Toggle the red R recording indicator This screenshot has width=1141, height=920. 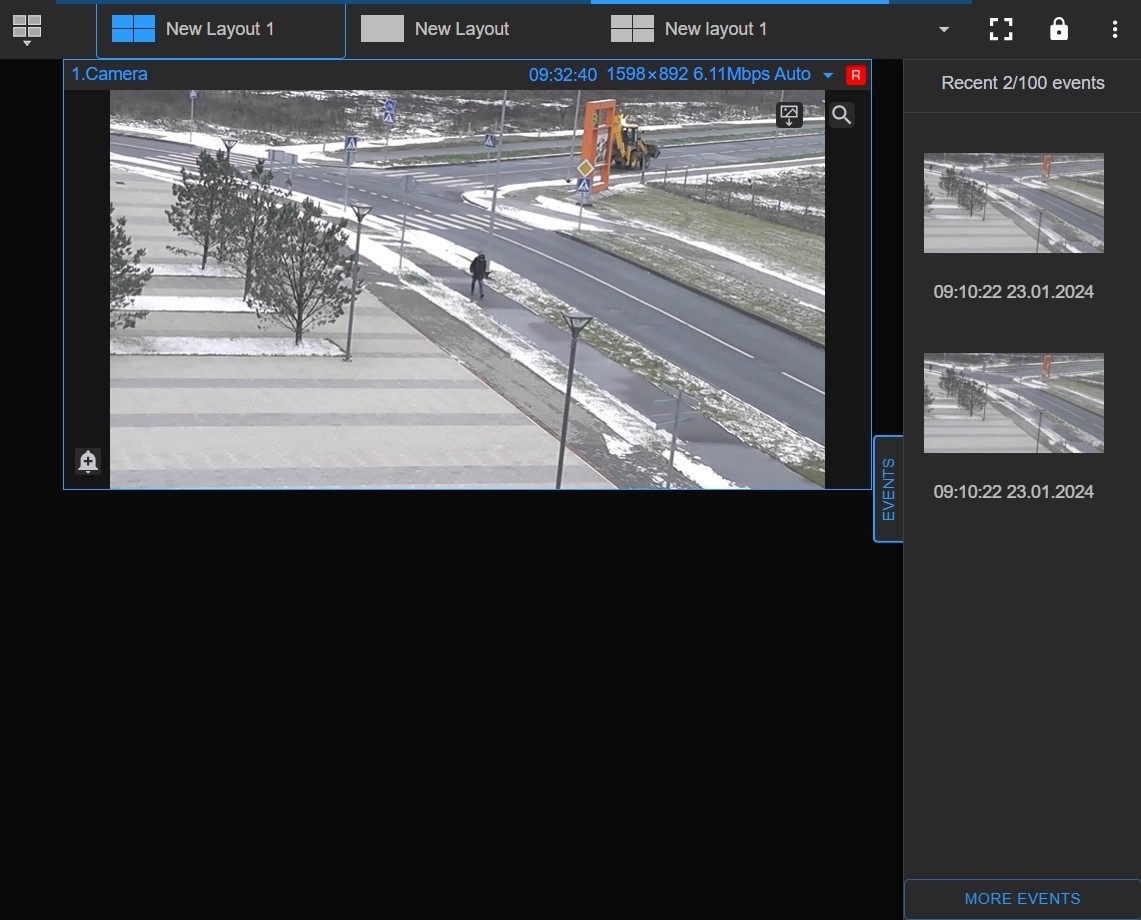point(855,75)
